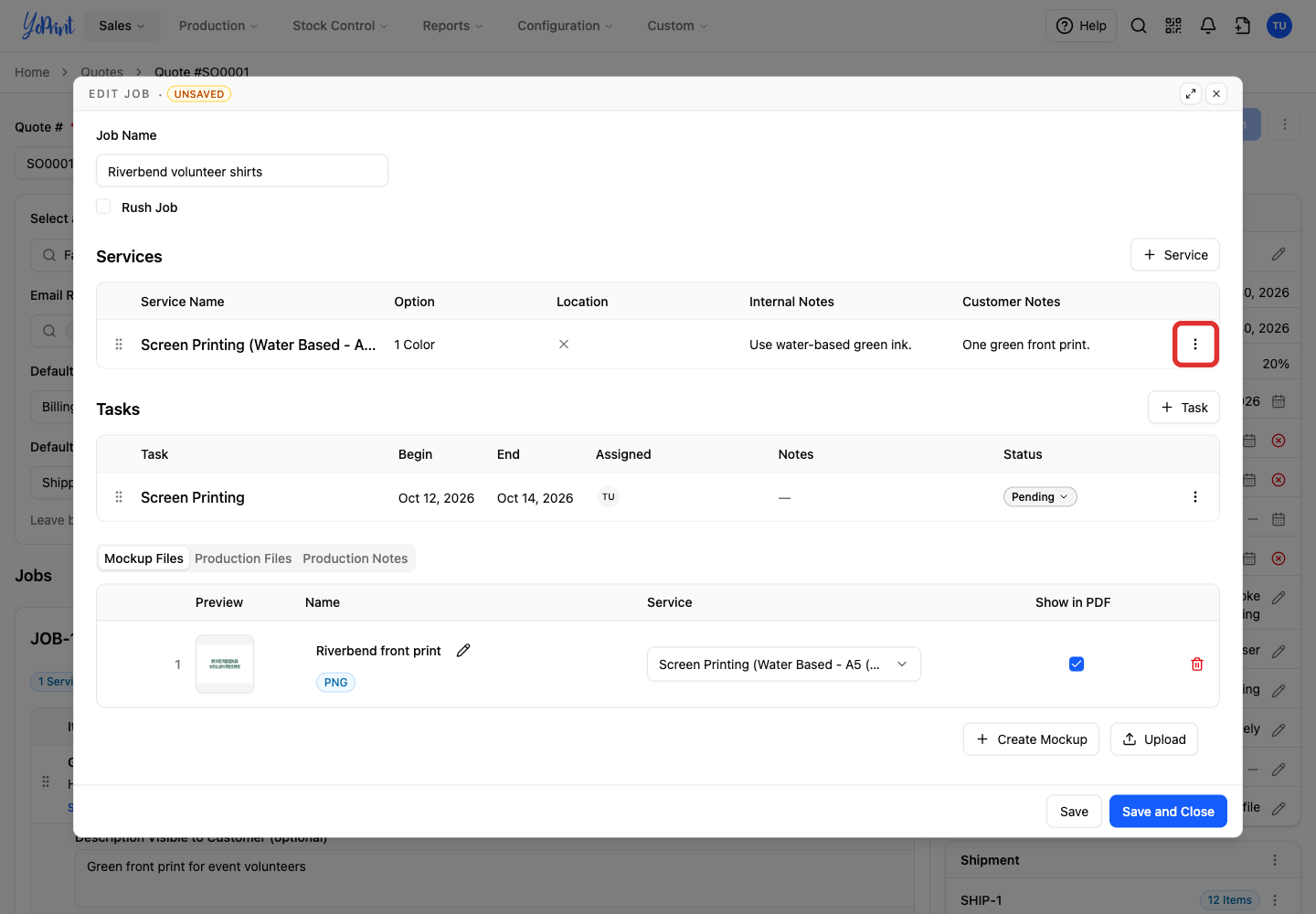Click the TU user avatar
Image resolution: width=1316 pixels, height=914 pixels.
pos(1279,26)
